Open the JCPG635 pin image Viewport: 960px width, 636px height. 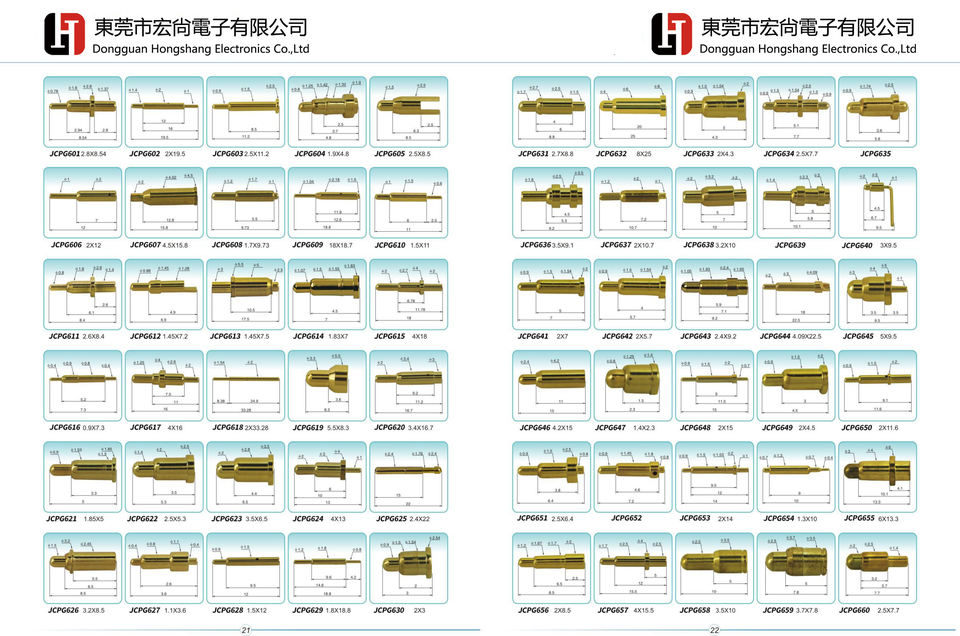tap(877, 112)
